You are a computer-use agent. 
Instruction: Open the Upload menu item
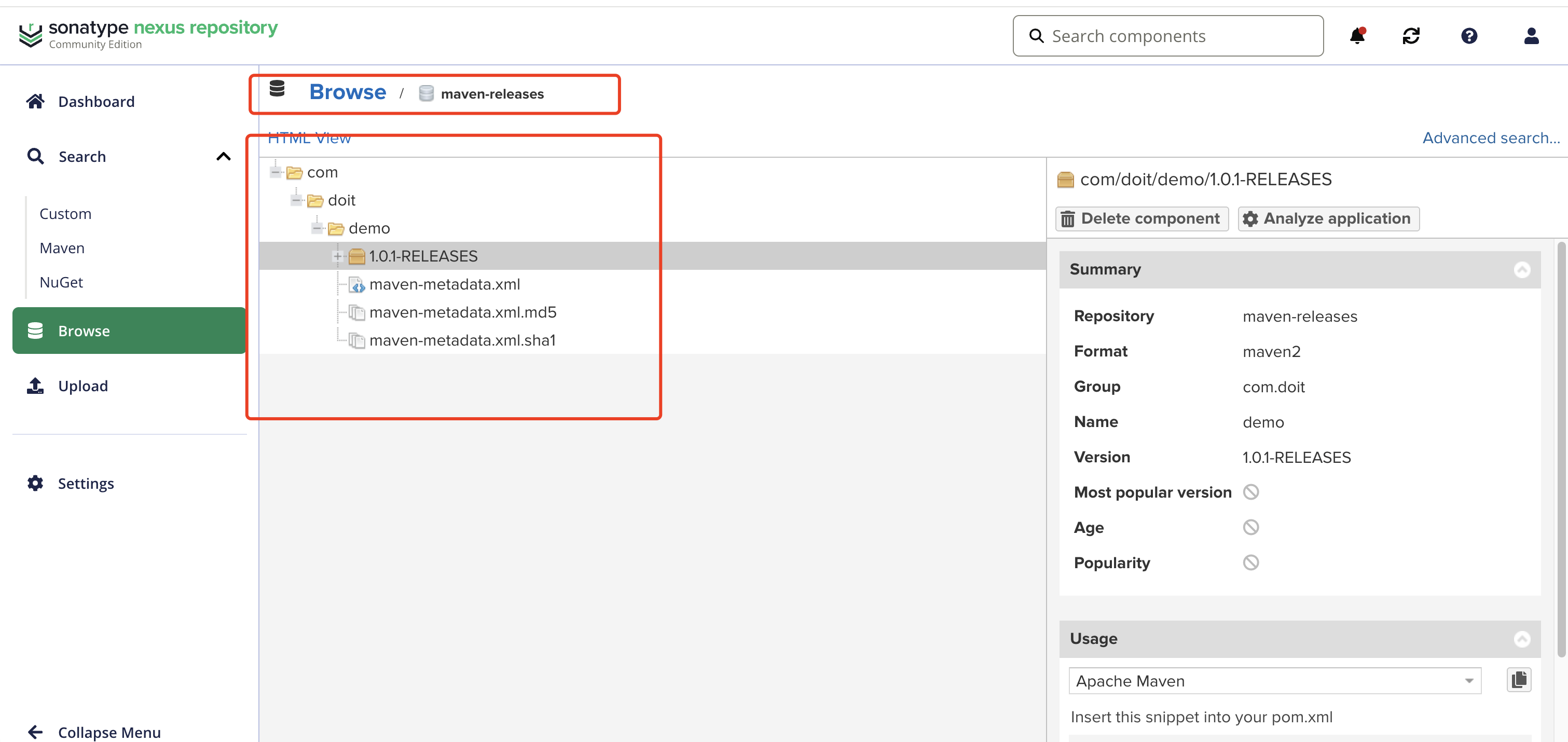pos(83,386)
